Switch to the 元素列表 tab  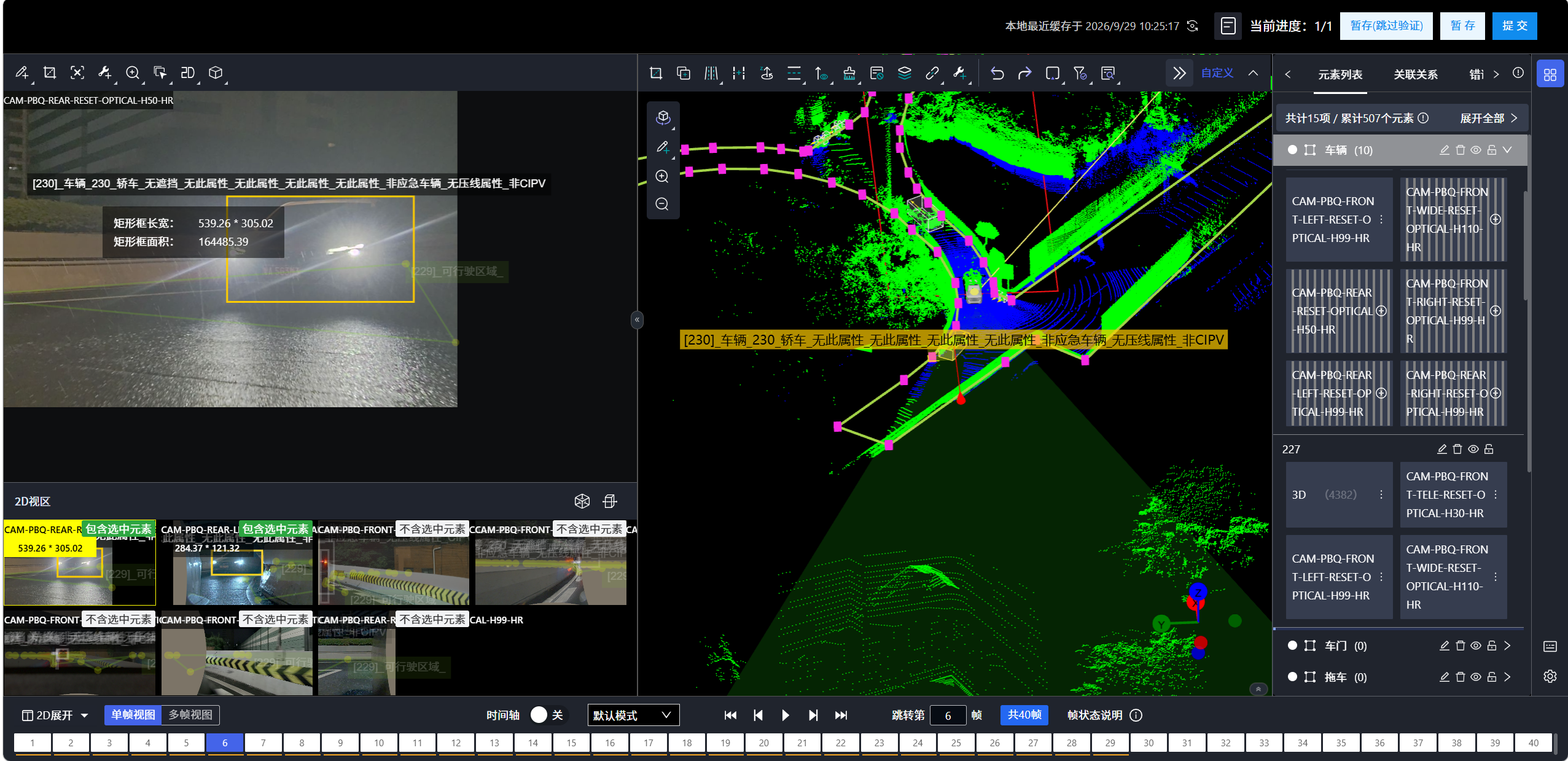pyautogui.click(x=1340, y=75)
